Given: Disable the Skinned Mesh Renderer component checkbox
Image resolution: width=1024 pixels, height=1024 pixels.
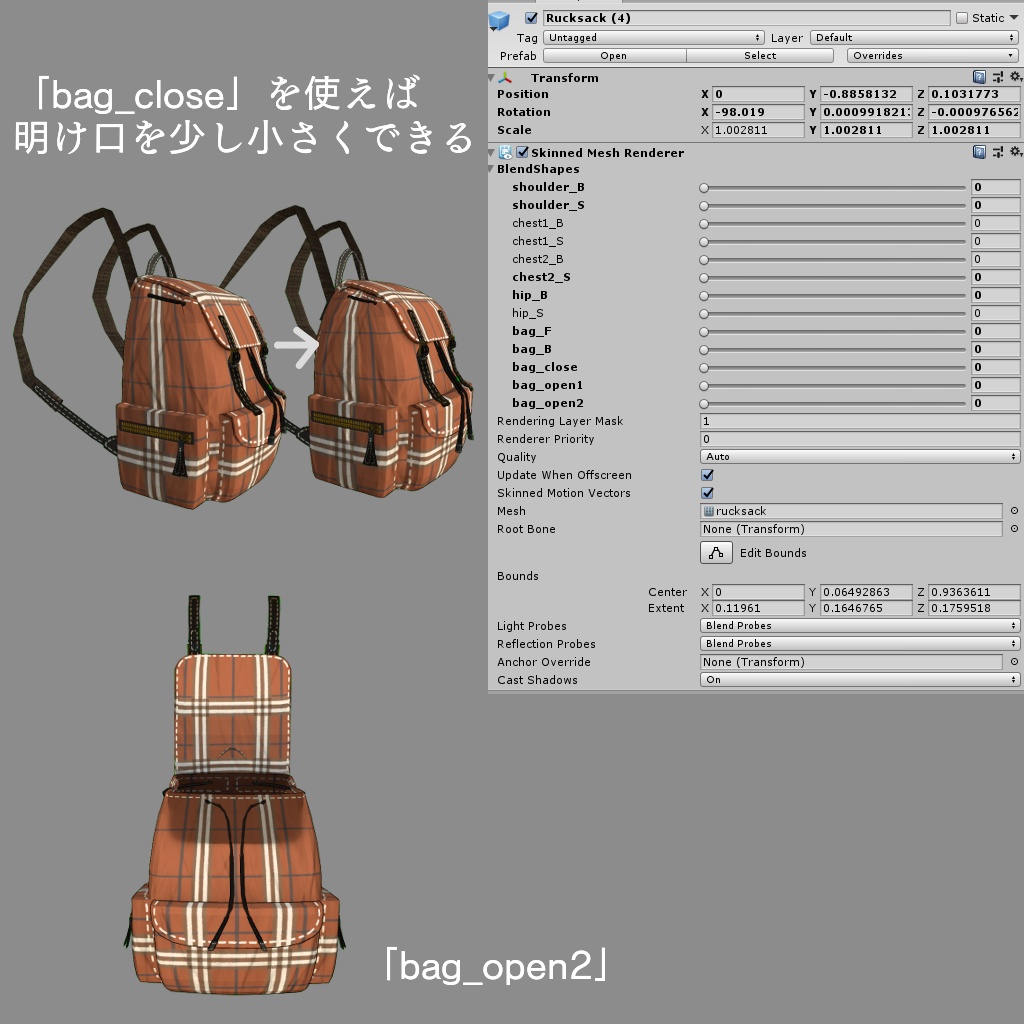Looking at the screenshot, I should [522, 152].
